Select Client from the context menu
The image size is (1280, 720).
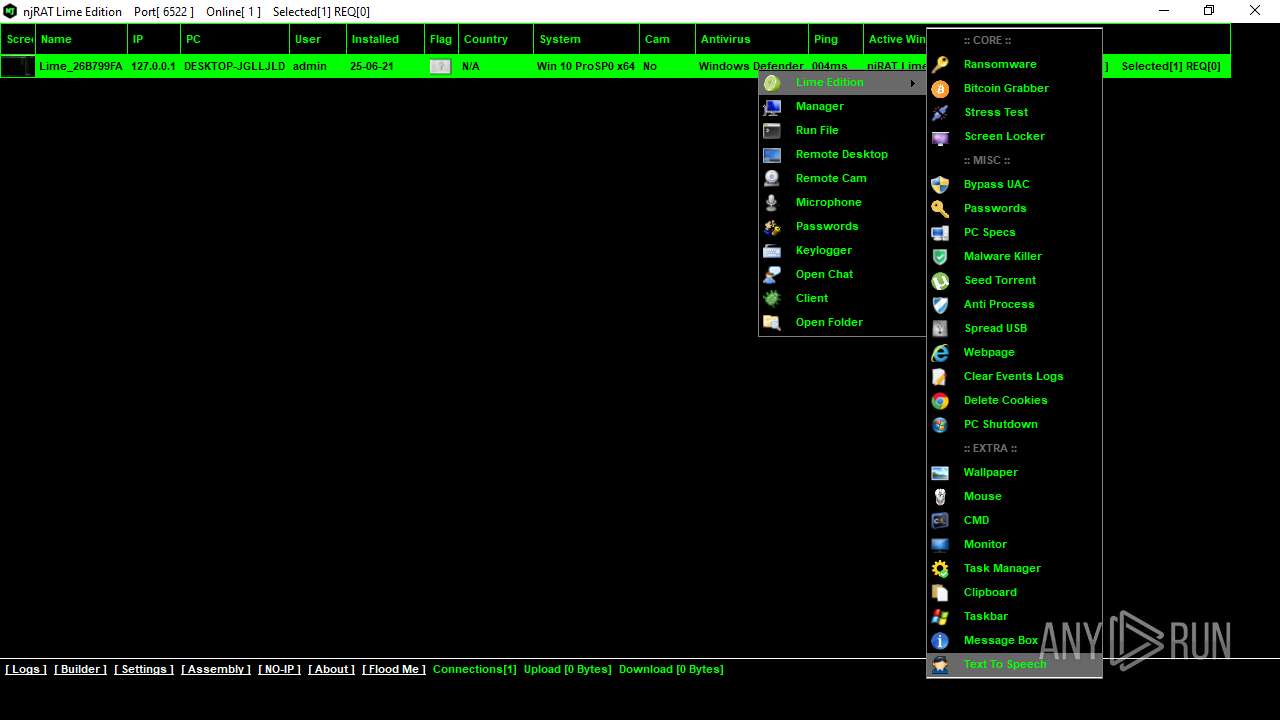842,298
